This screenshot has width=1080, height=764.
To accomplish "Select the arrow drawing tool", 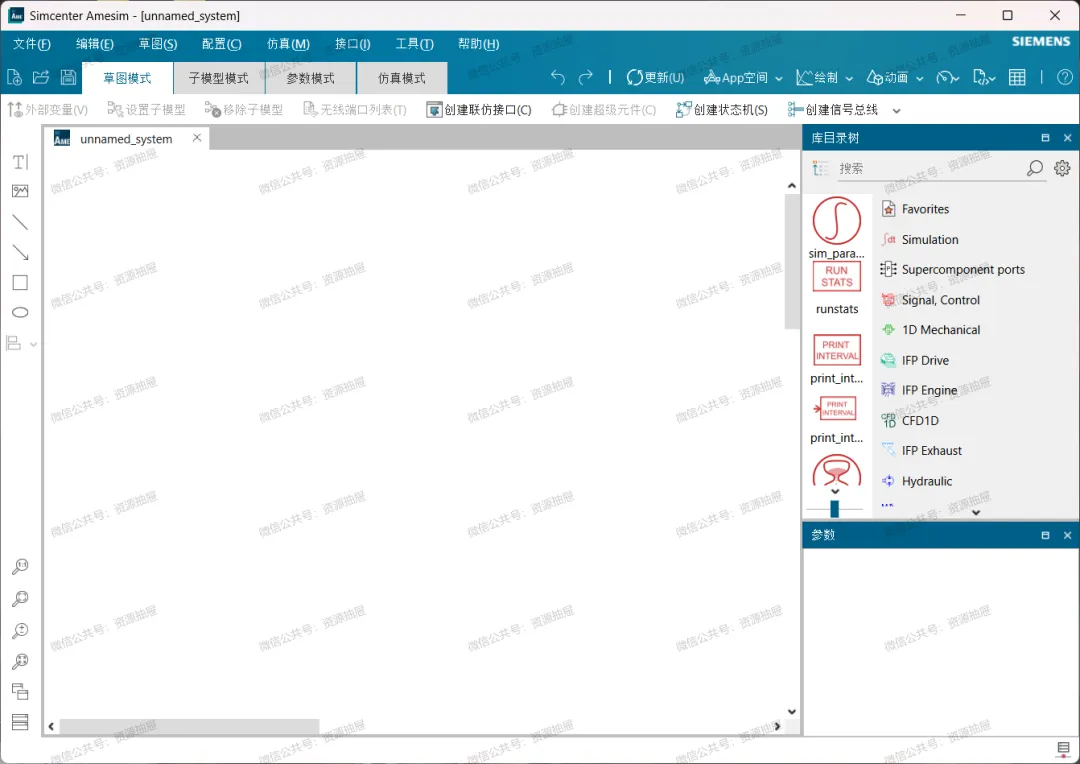I will (x=21, y=252).
